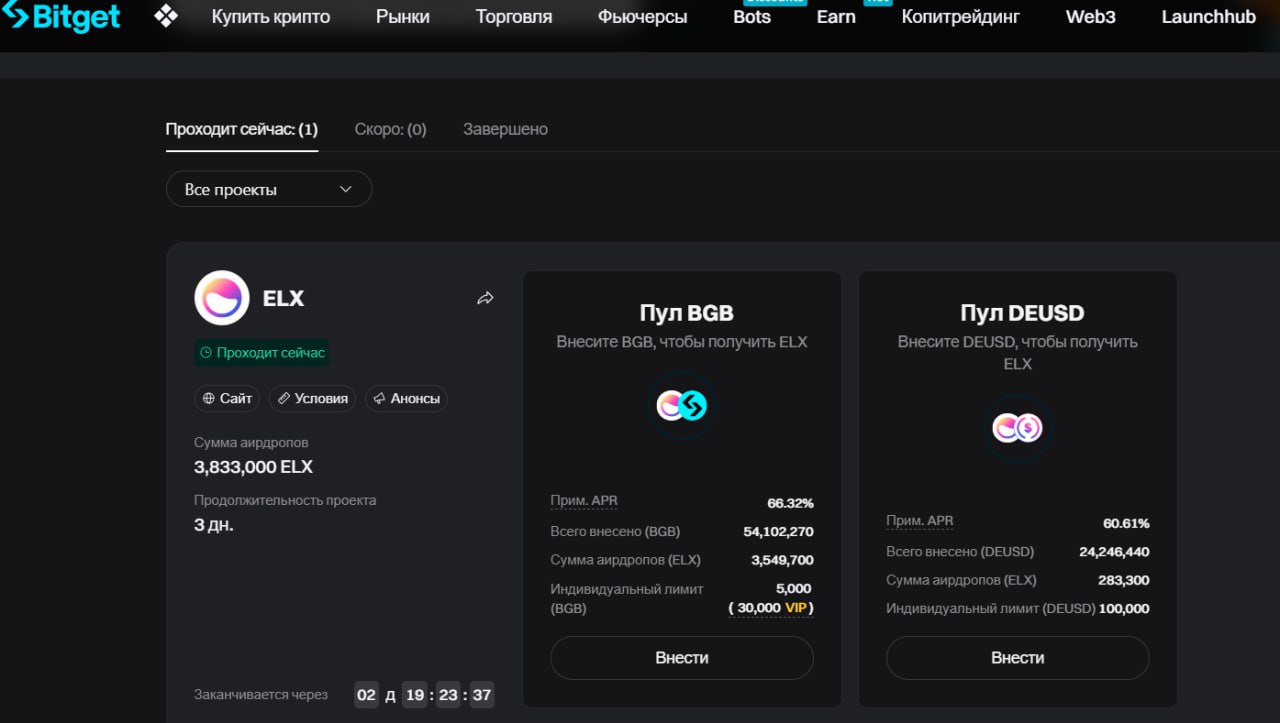This screenshot has height=723, width=1280.
Task: Open the Торговля menu
Action: pyautogui.click(x=514, y=17)
